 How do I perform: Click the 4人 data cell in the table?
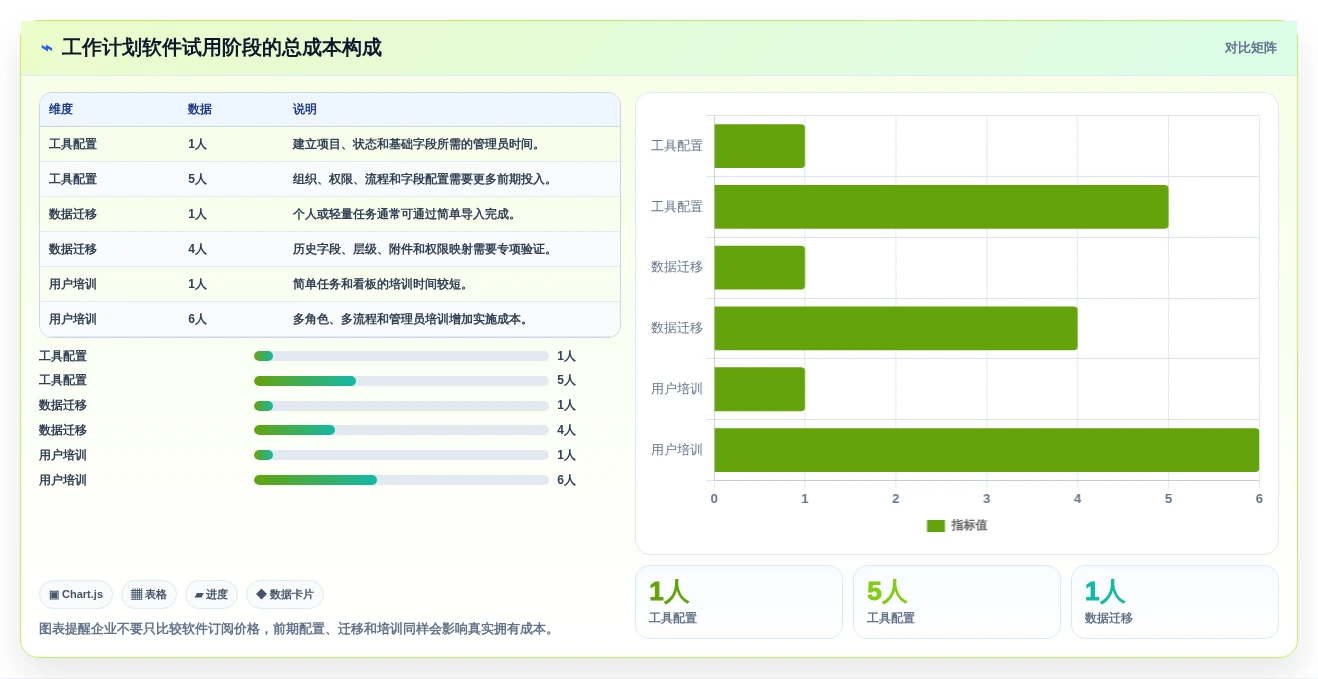pyautogui.click(x=198, y=250)
